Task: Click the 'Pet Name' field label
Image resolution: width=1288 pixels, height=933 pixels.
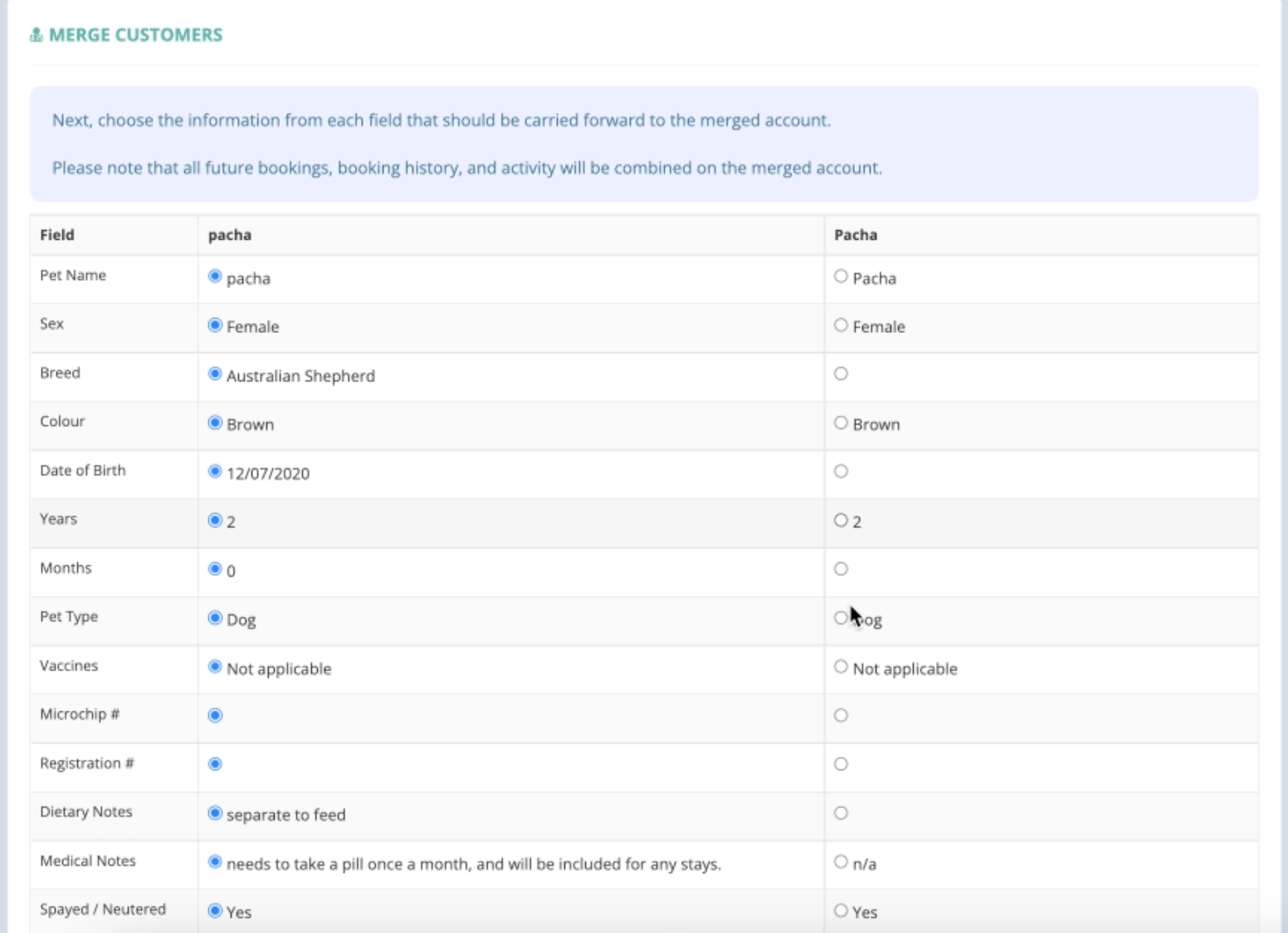Action: point(73,276)
